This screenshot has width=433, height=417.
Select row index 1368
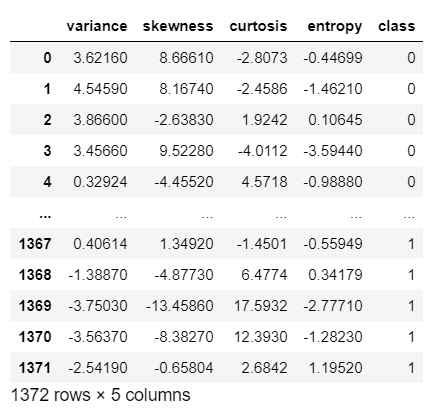[35, 275]
